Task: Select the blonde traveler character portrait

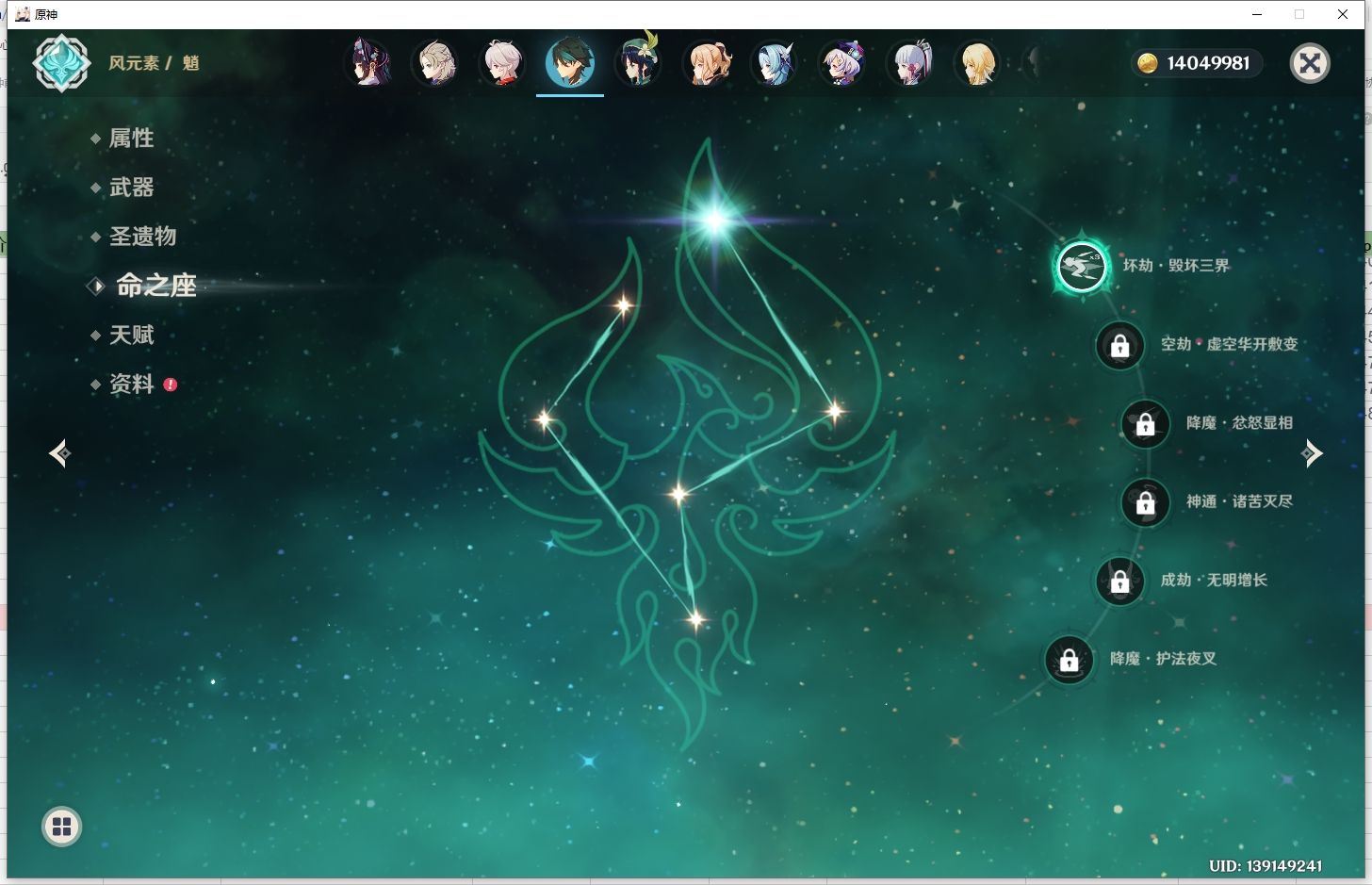Action: click(978, 63)
